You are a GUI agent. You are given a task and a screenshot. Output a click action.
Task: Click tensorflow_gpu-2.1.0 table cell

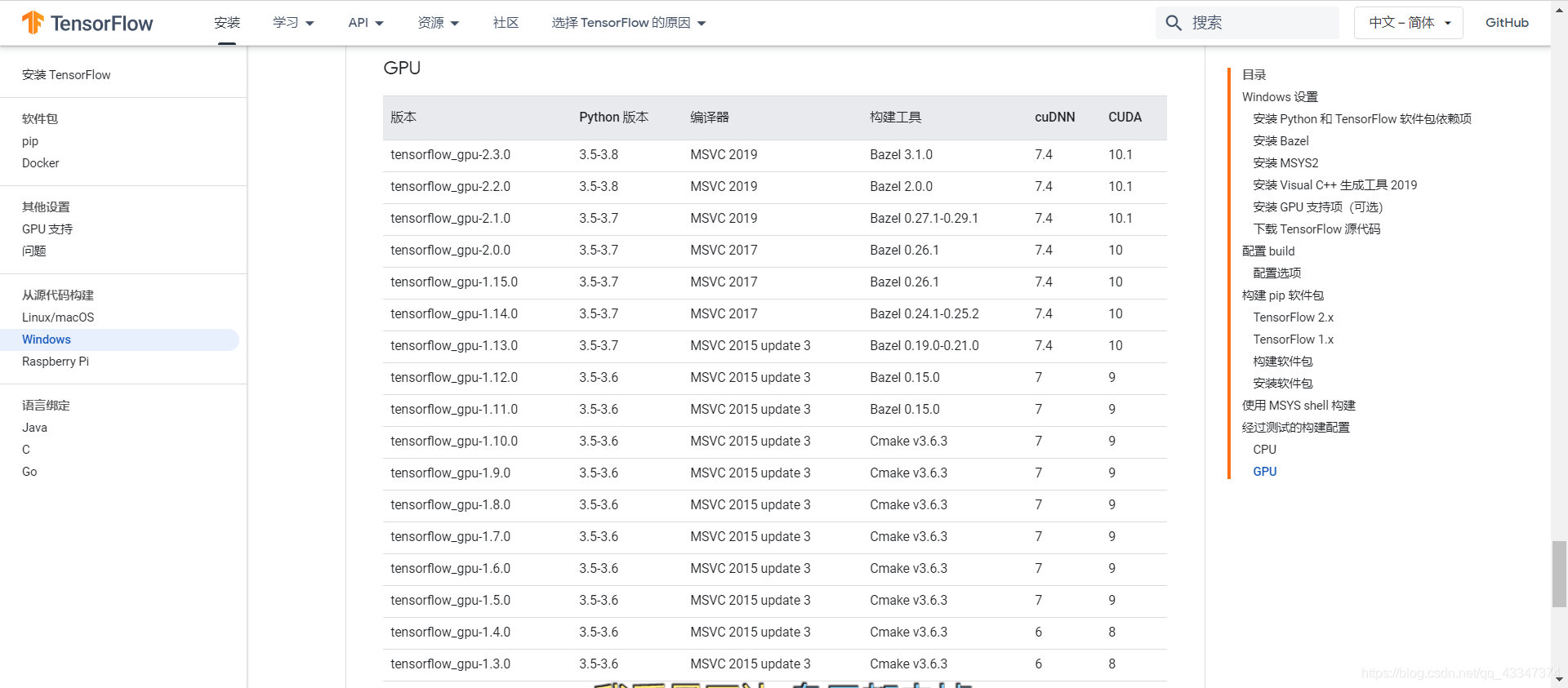451,219
